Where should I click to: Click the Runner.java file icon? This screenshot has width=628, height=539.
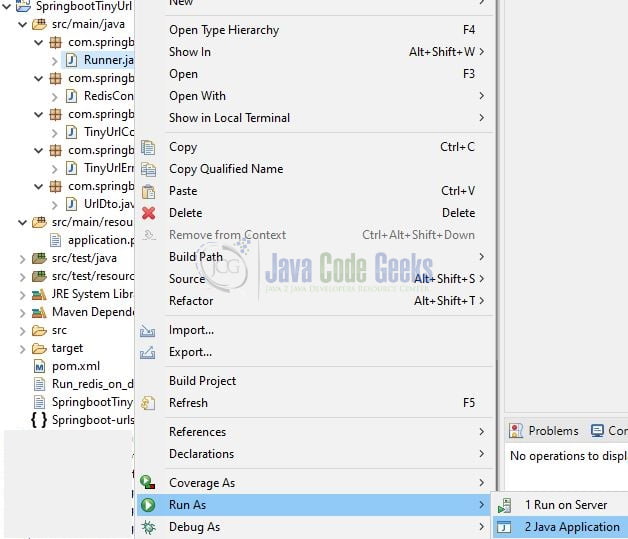click(x=71, y=60)
